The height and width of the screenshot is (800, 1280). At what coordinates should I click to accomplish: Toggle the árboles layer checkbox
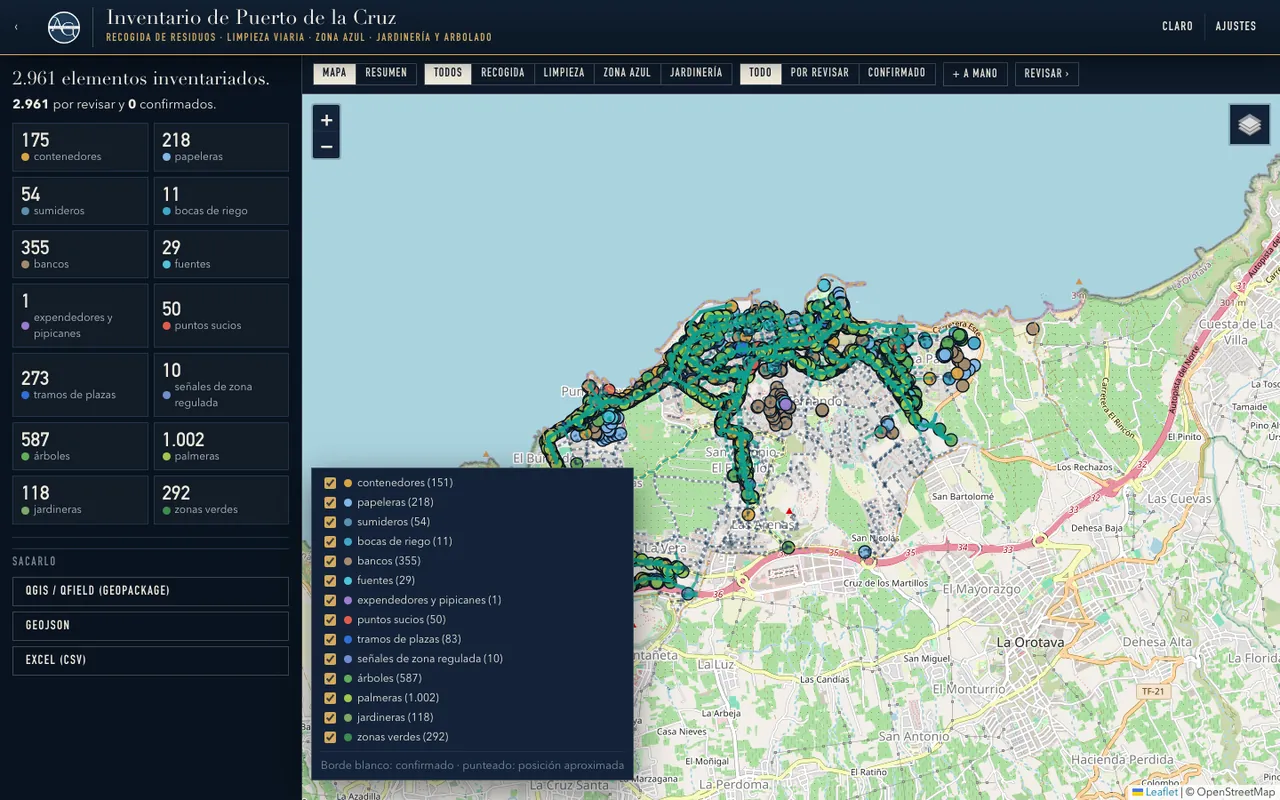[330, 678]
